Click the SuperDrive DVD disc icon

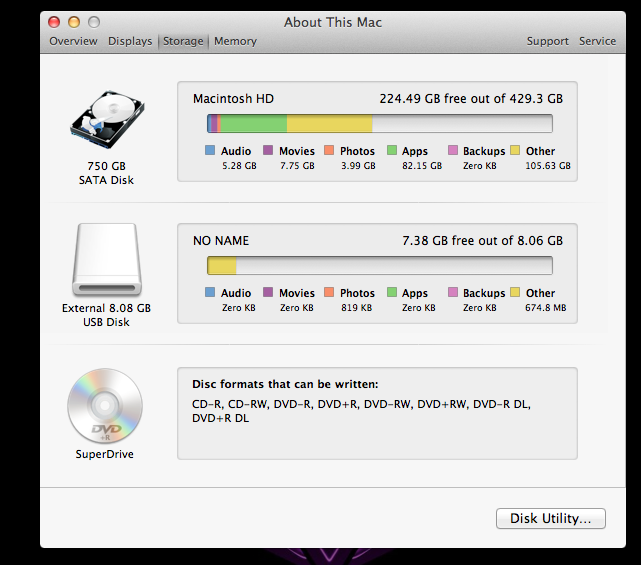coord(105,406)
